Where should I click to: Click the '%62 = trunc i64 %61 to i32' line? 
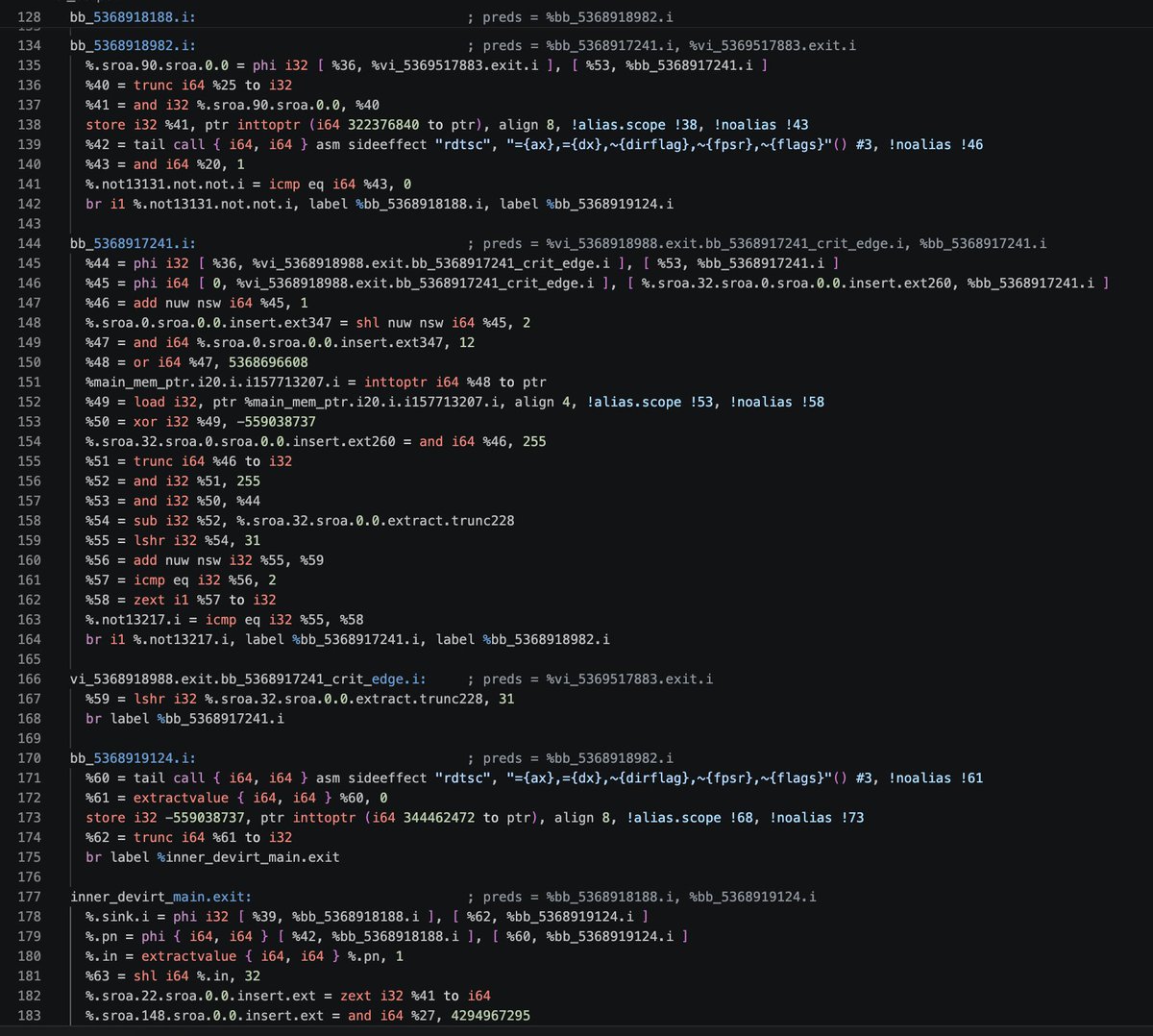click(188, 837)
